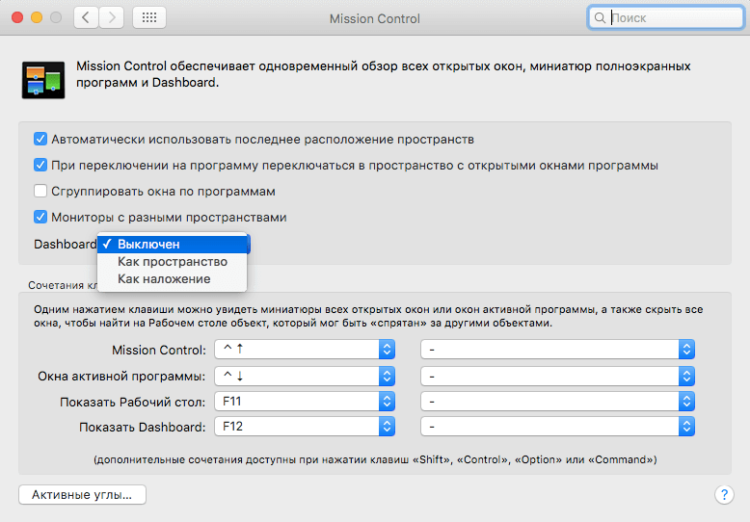
Task: Open help with the question mark button
Action: click(724, 494)
